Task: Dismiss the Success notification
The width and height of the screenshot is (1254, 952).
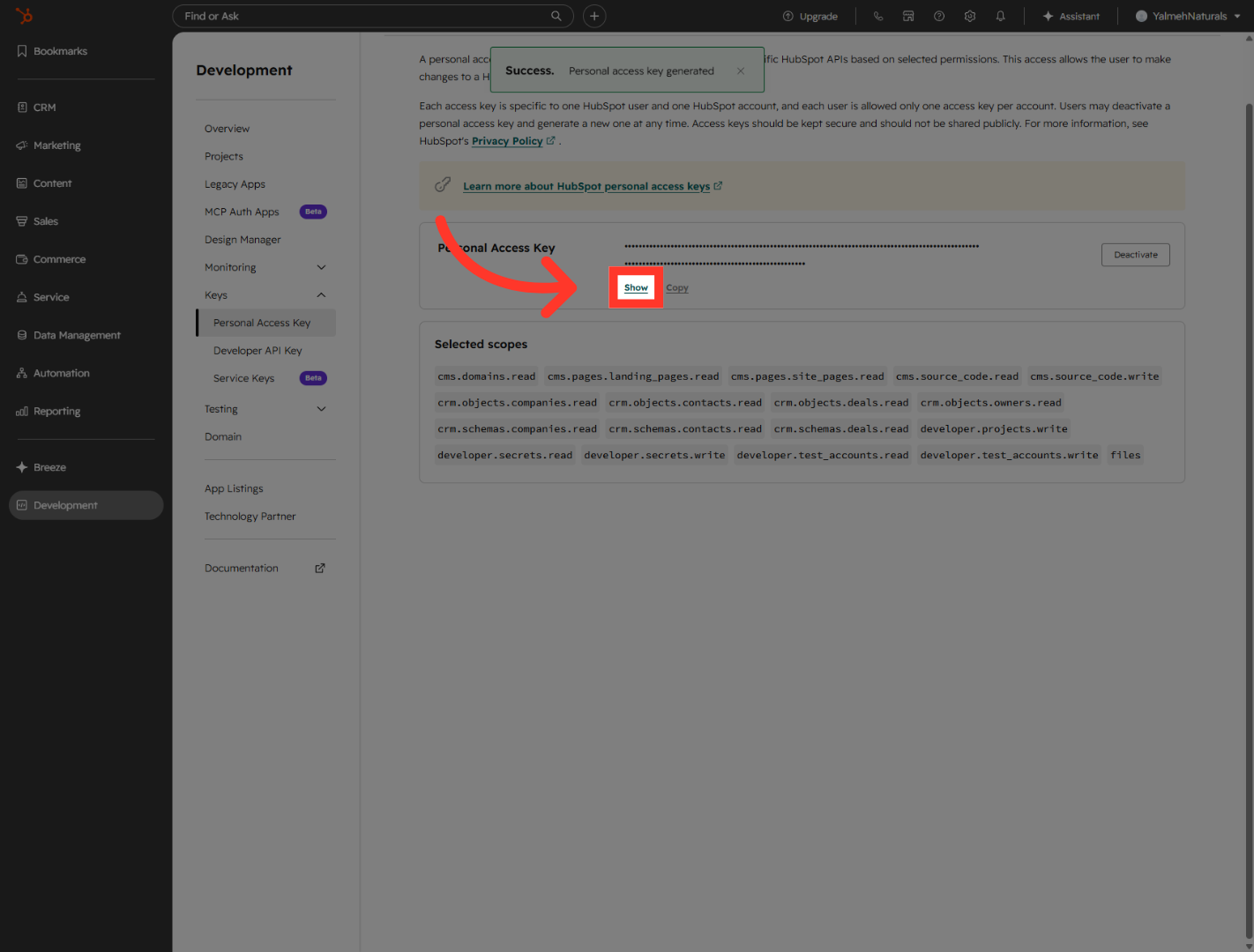Action: [741, 71]
